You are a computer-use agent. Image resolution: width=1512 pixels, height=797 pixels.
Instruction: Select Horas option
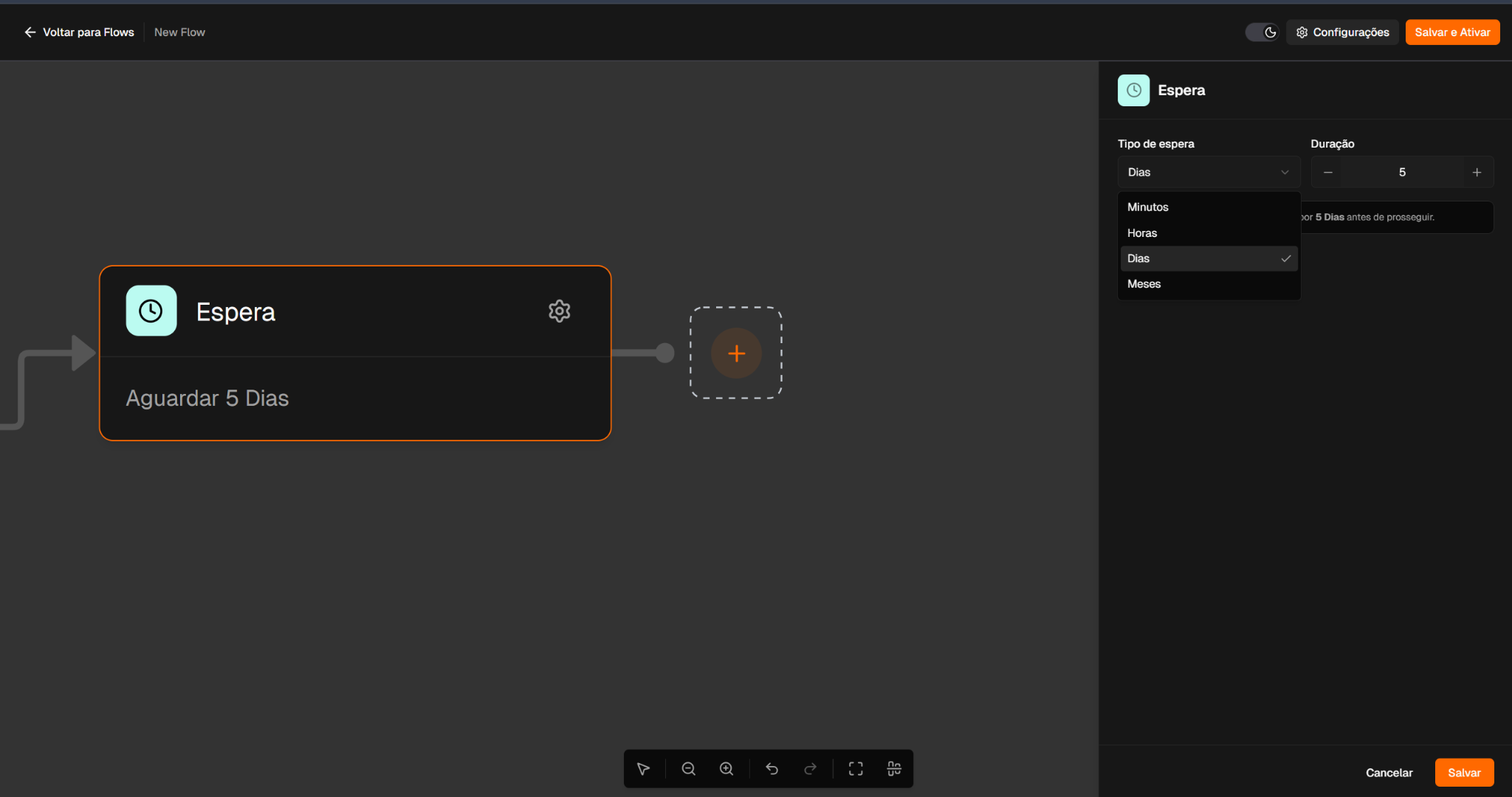[1209, 233]
